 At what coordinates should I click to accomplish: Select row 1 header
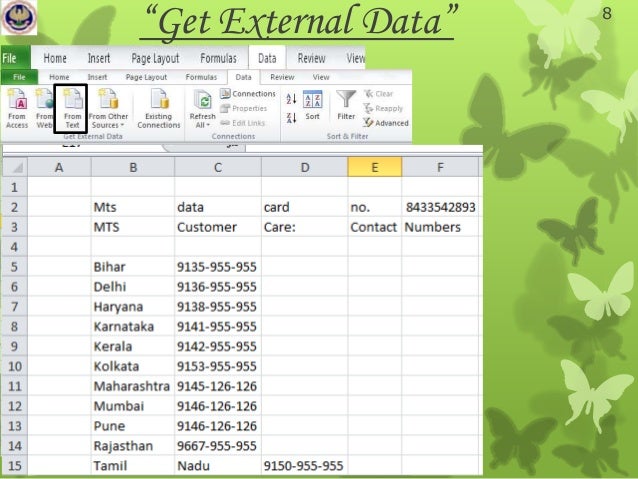click(x=15, y=187)
